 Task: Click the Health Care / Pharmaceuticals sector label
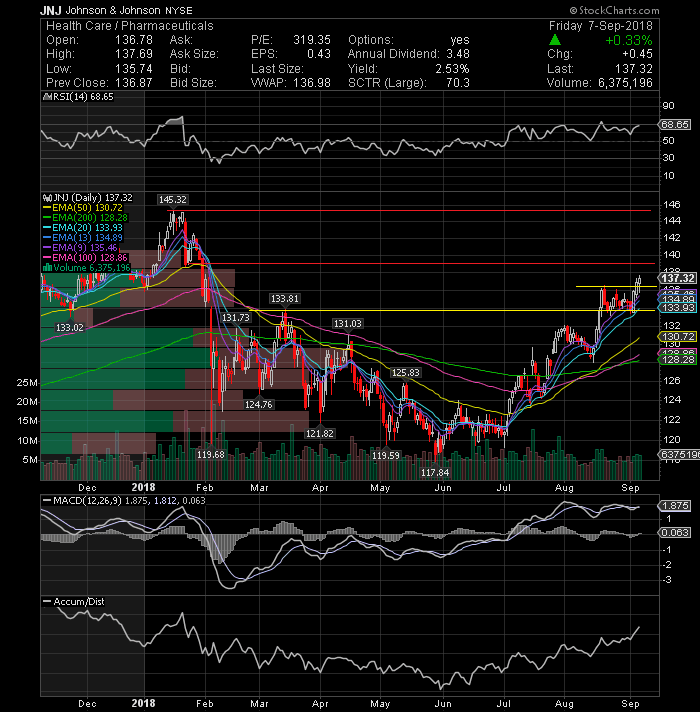click(130, 26)
